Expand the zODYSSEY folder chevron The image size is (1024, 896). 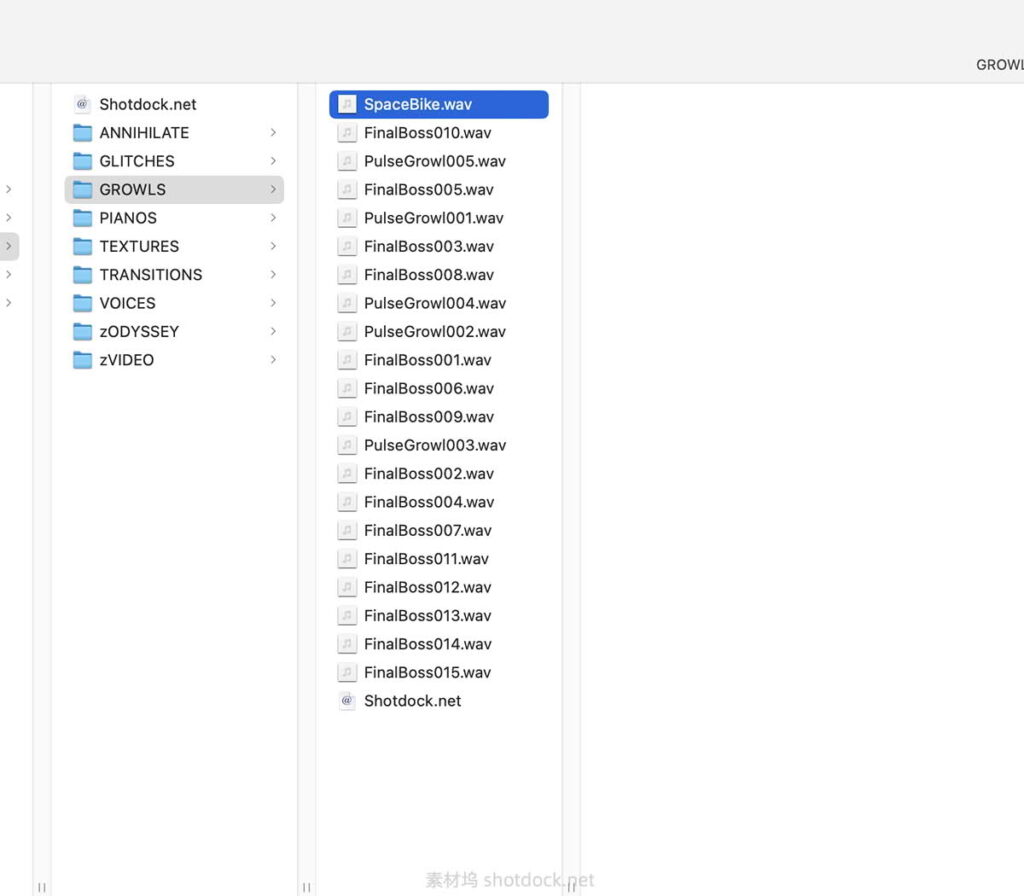tap(273, 331)
